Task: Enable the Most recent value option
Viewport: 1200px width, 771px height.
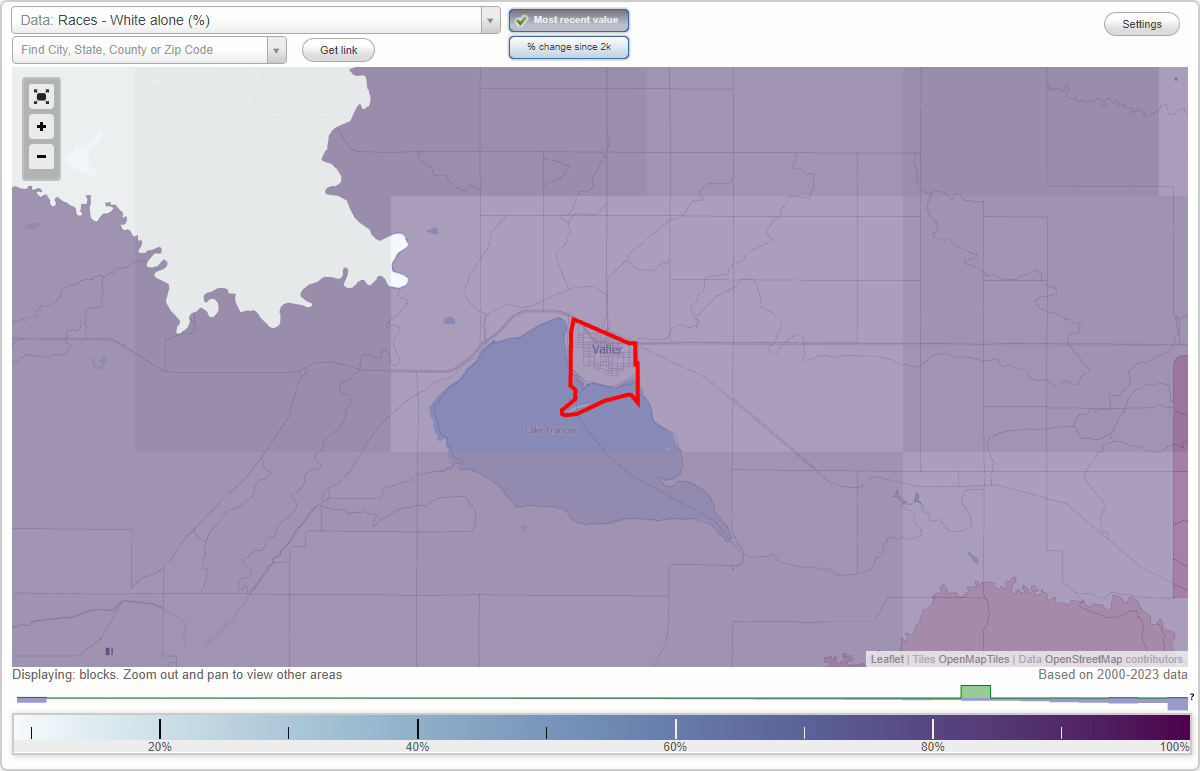Action: tap(569, 20)
